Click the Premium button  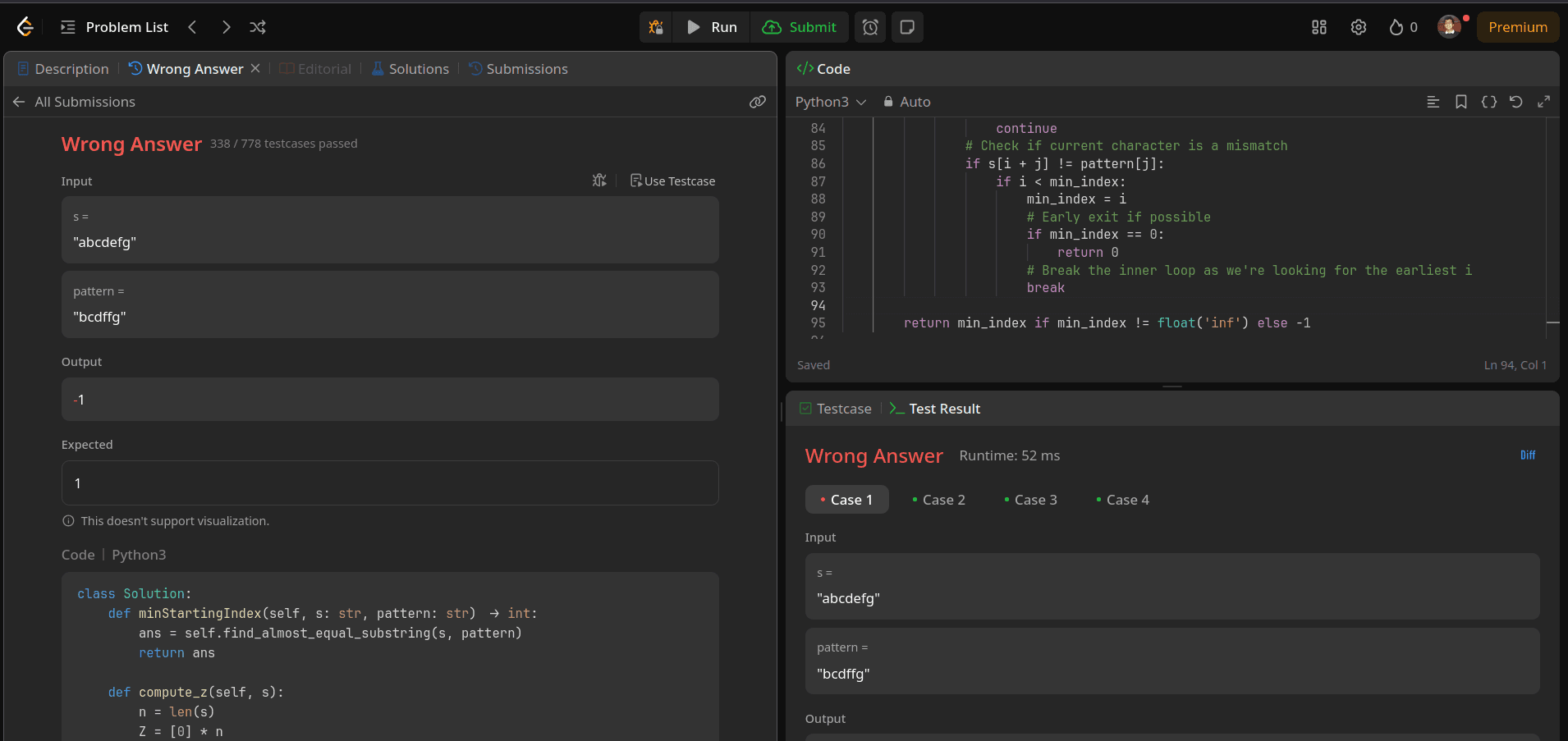pos(1518,27)
